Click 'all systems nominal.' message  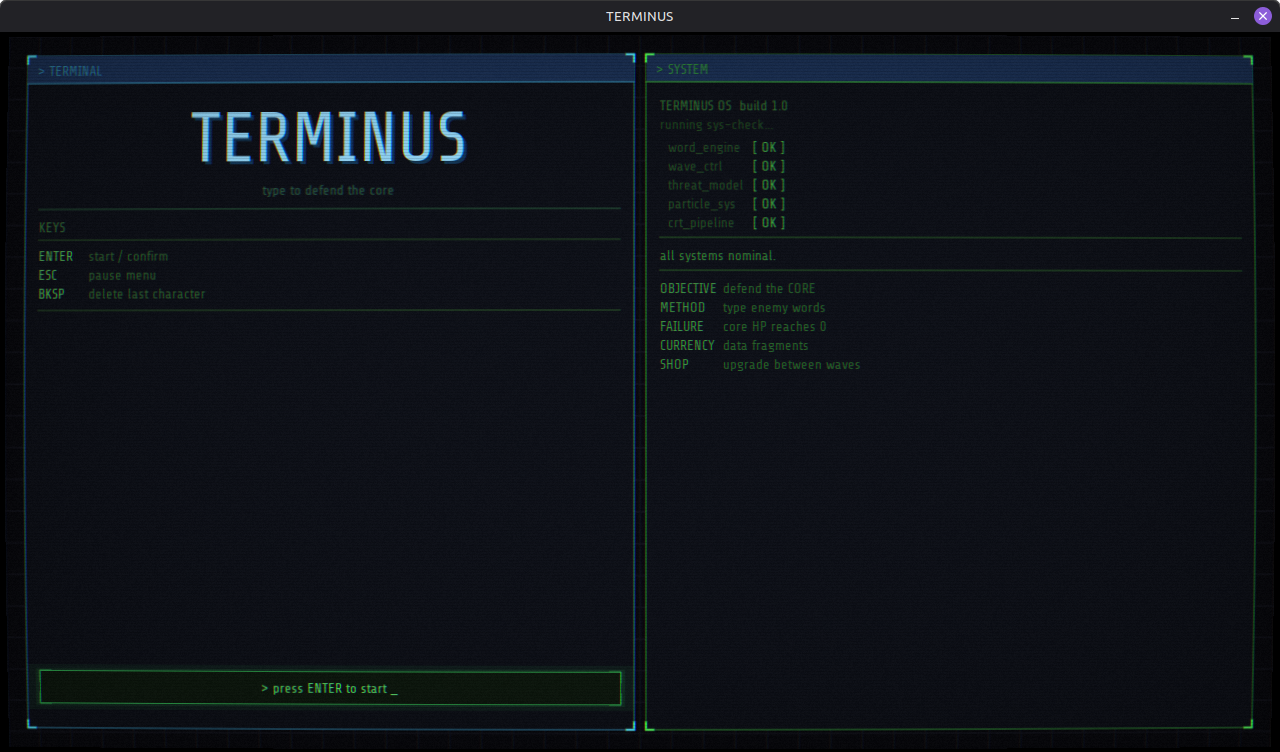[x=718, y=256]
